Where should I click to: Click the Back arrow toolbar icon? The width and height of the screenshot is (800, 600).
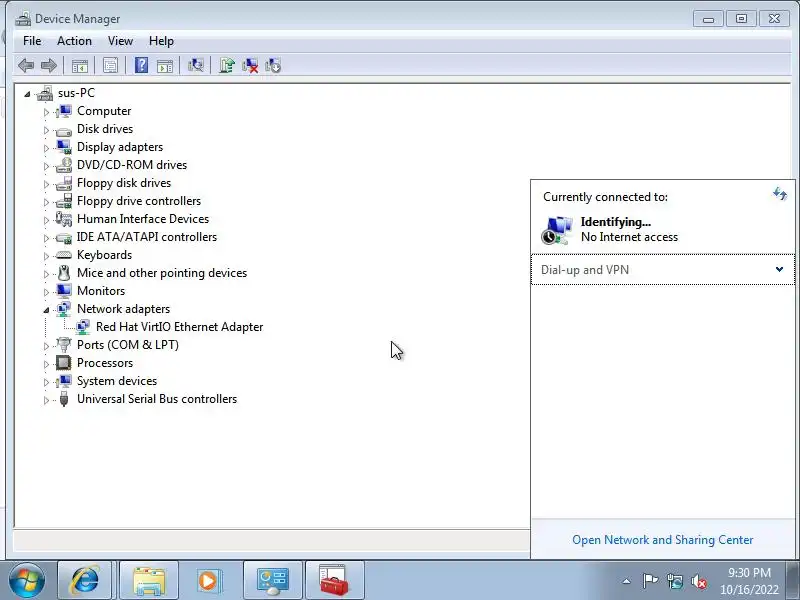click(x=26, y=65)
